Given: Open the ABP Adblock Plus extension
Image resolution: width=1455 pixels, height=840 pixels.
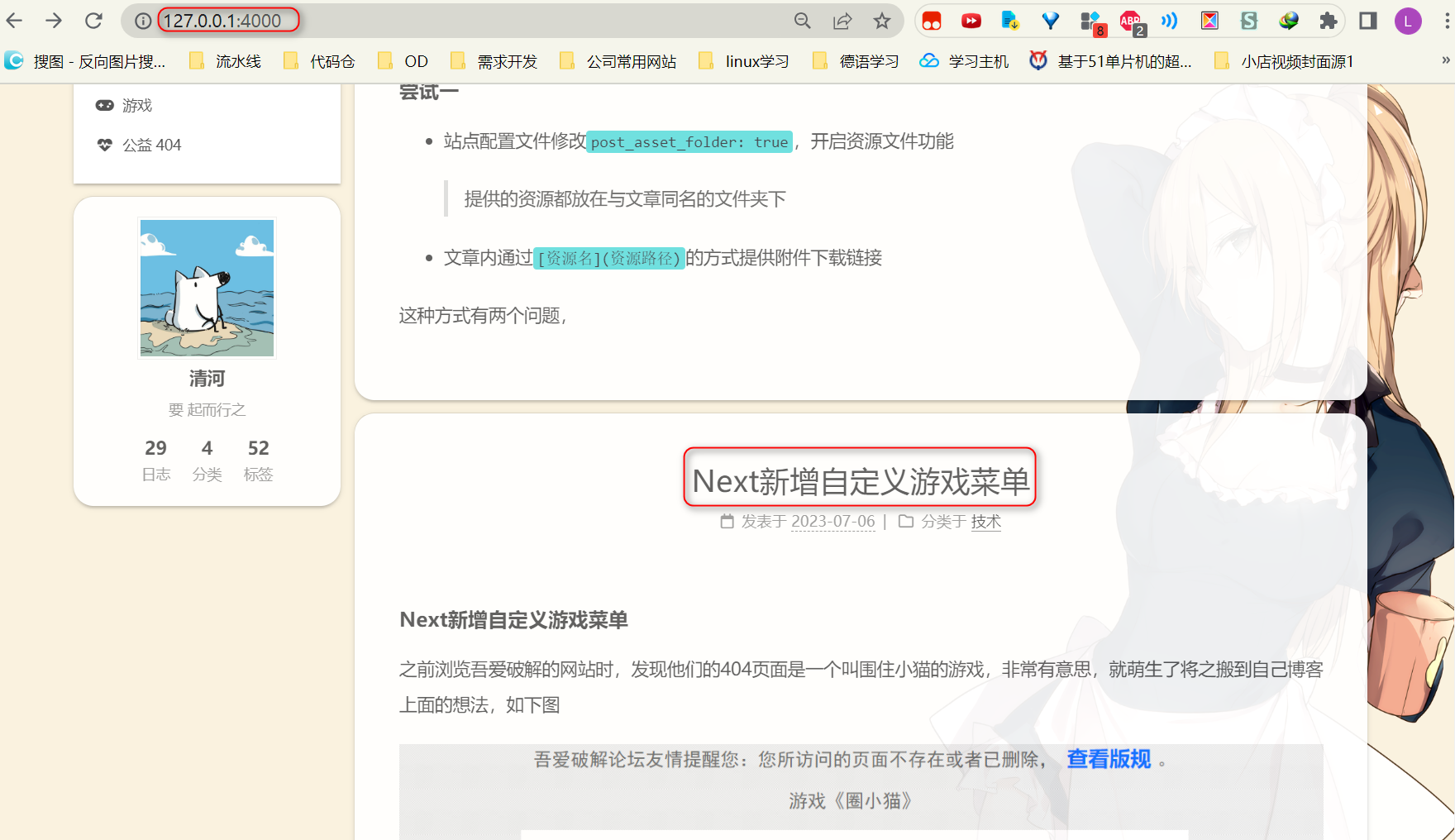Looking at the screenshot, I should 1131,22.
